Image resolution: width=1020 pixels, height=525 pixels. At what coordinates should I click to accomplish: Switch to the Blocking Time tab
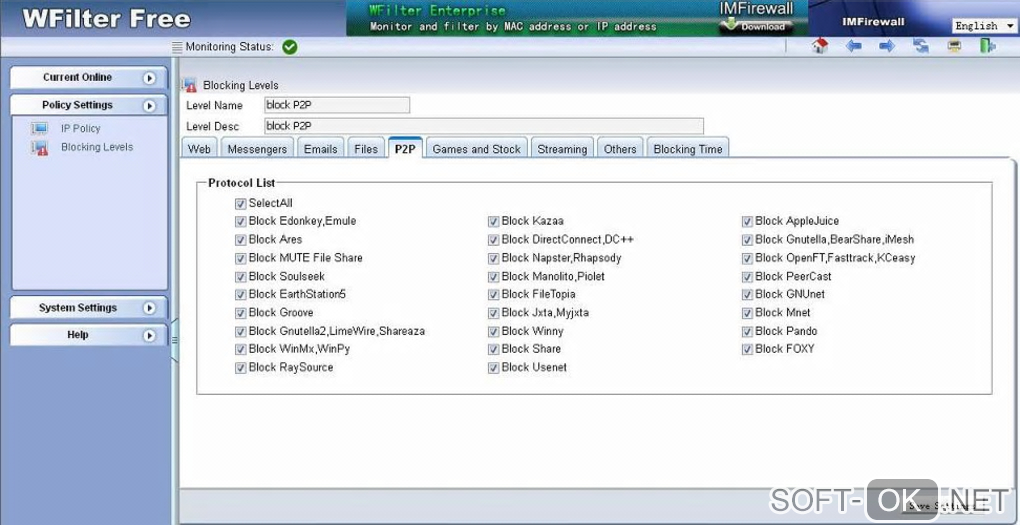688,149
